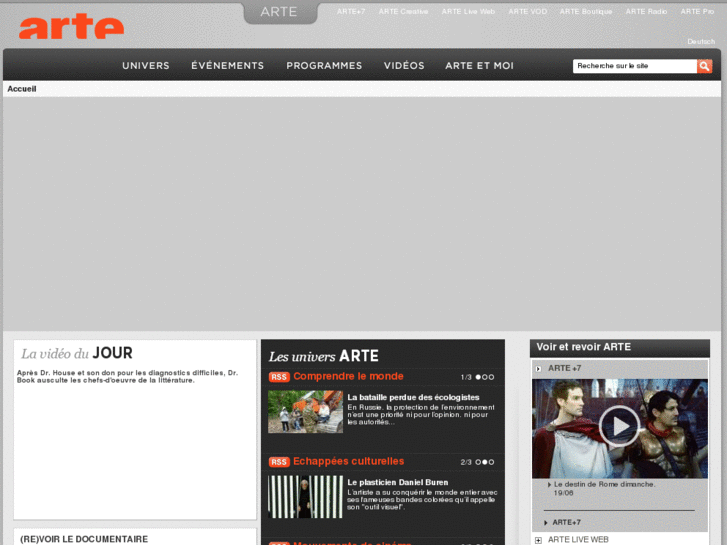Focus the Recherche sur le site field

[635, 66]
